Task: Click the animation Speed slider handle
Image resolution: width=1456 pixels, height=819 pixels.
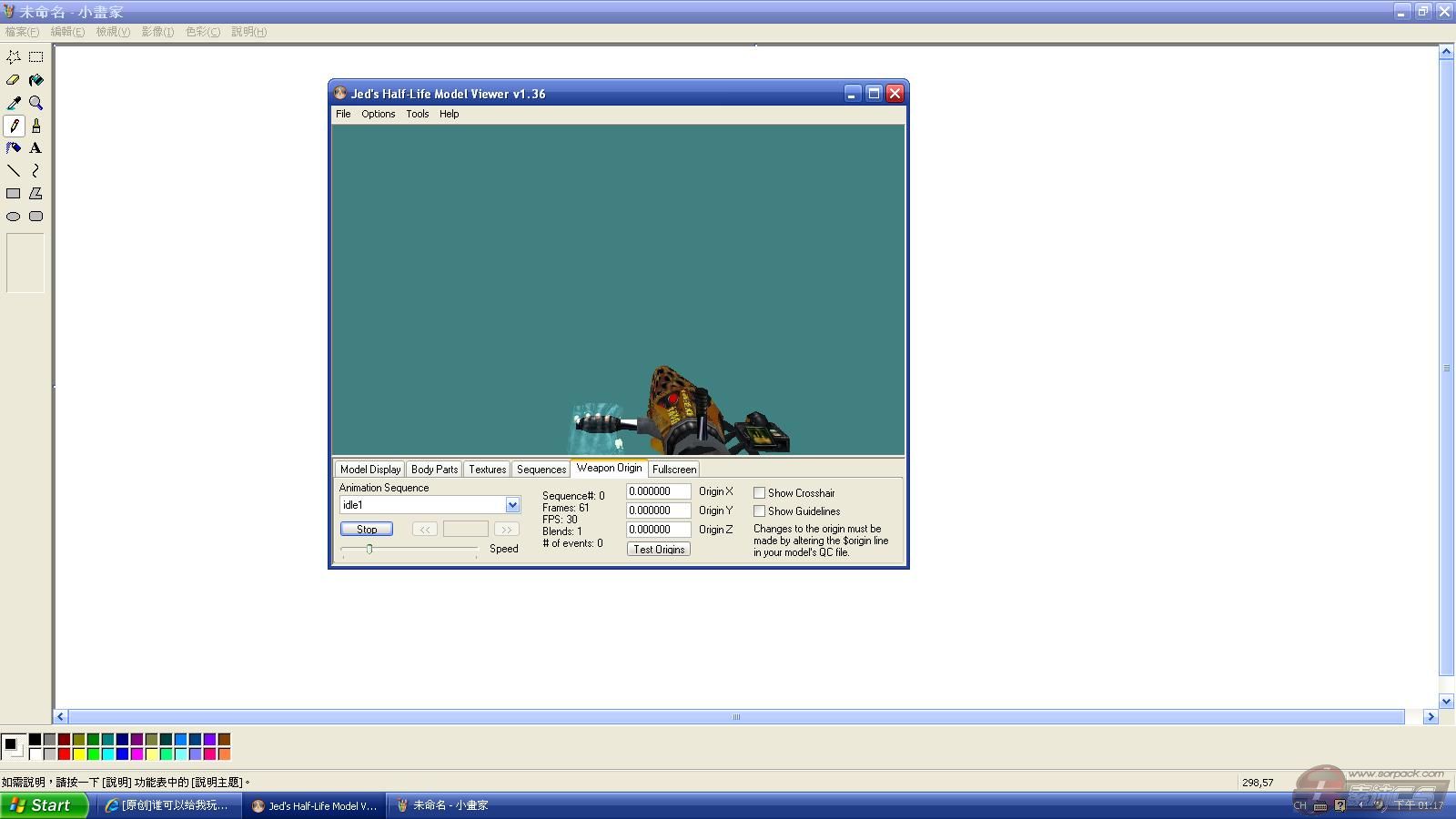Action: click(x=369, y=549)
